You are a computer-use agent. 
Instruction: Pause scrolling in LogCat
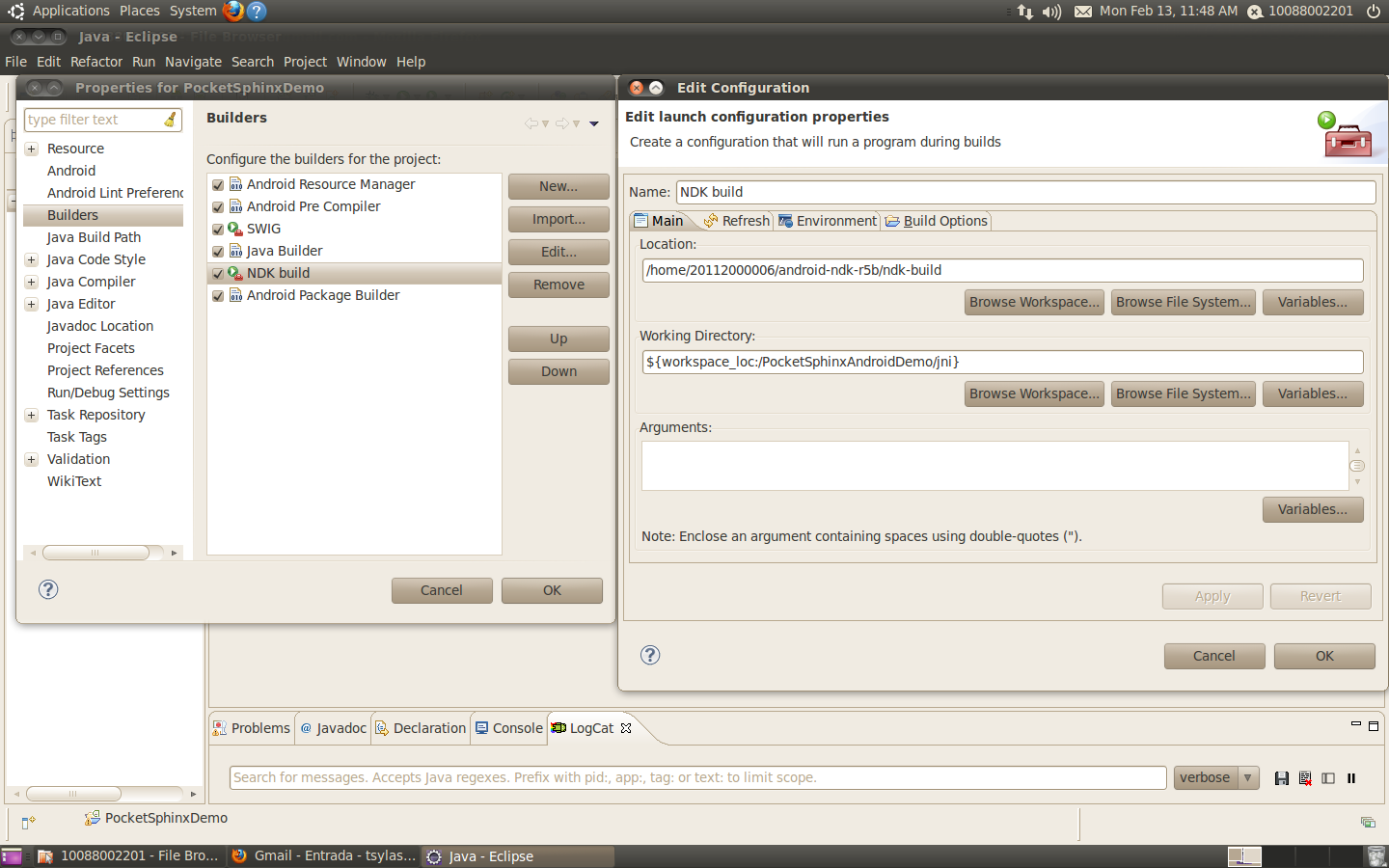click(1351, 778)
